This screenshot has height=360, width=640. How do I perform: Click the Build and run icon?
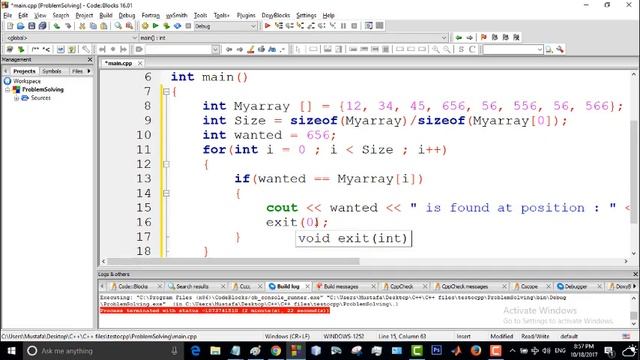point(166,26)
